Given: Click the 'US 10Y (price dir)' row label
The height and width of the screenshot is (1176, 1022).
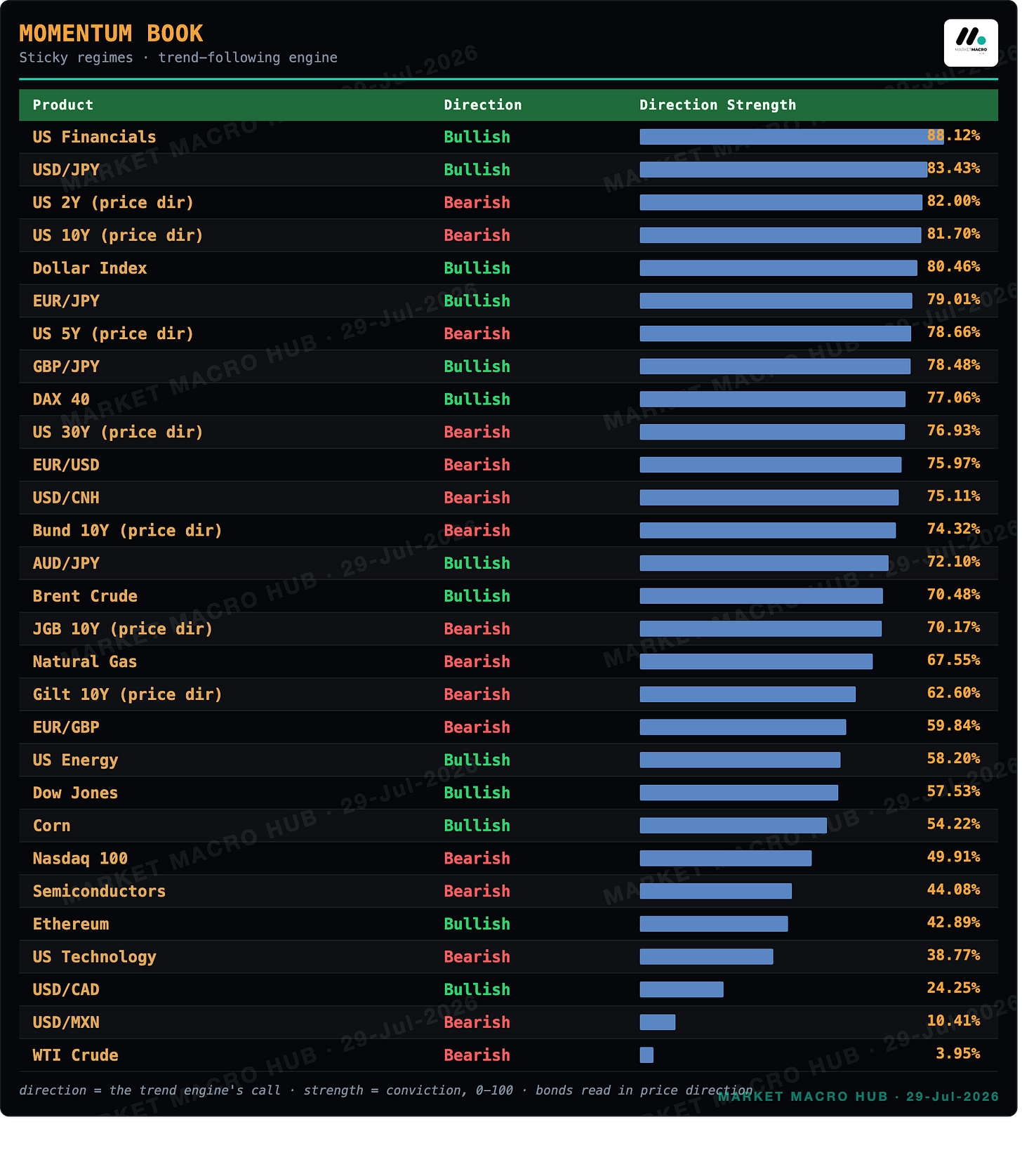Looking at the screenshot, I should pos(118,235).
